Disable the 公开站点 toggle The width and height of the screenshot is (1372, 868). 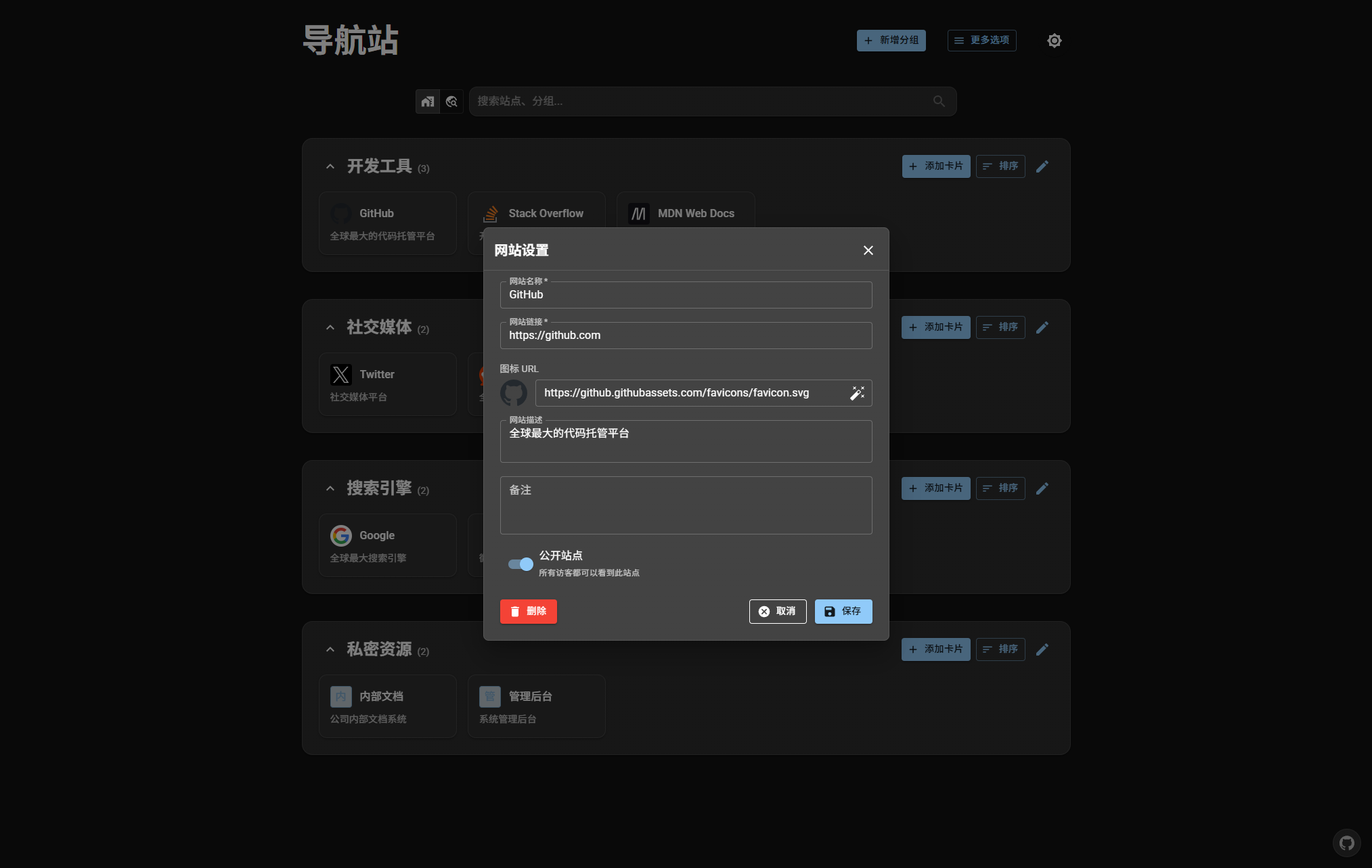[x=519, y=564]
